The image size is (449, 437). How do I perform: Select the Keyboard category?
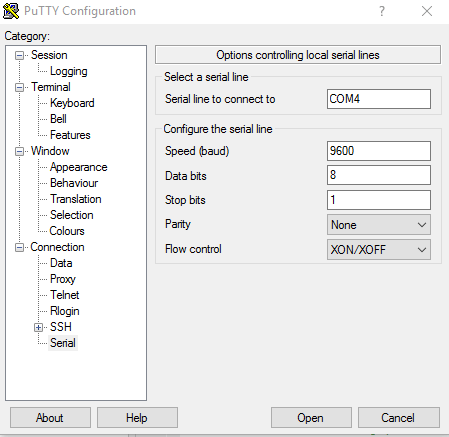(72, 103)
